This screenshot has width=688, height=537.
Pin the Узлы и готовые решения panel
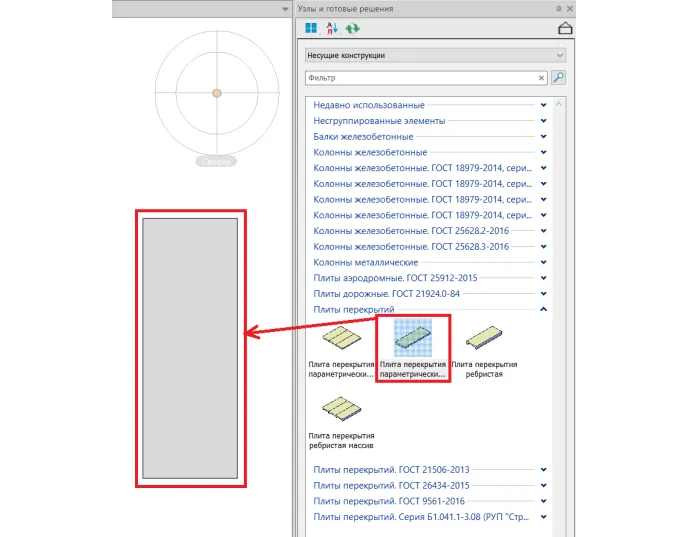[559, 8]
